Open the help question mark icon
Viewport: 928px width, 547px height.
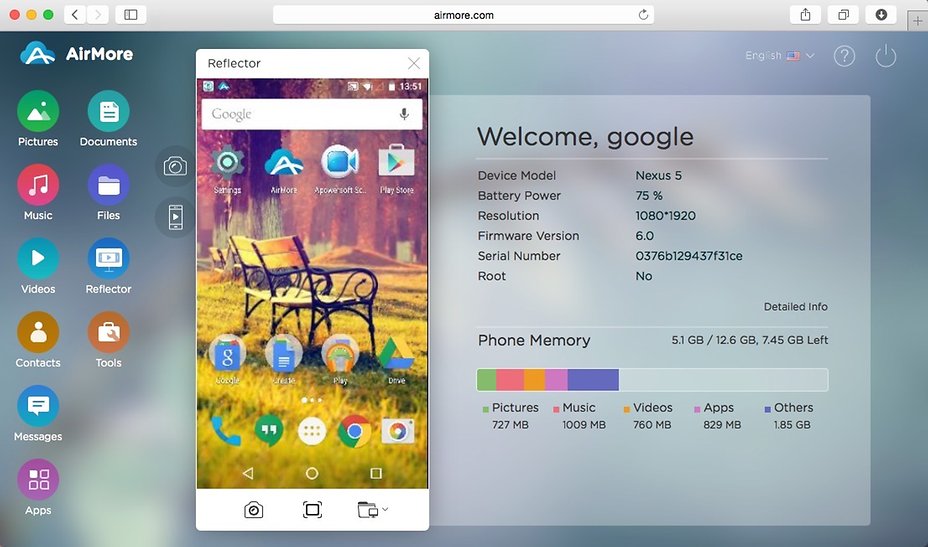click(845, 56)
